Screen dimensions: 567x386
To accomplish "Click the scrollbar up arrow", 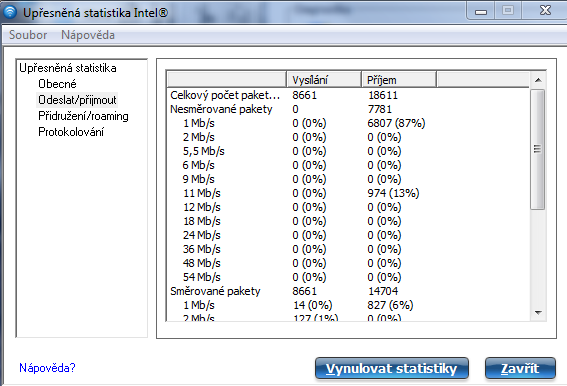I will point(538,80).
